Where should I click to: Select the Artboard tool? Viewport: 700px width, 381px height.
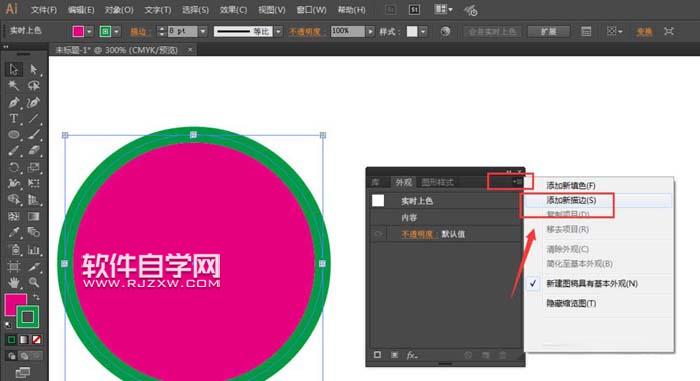(13, 266)
